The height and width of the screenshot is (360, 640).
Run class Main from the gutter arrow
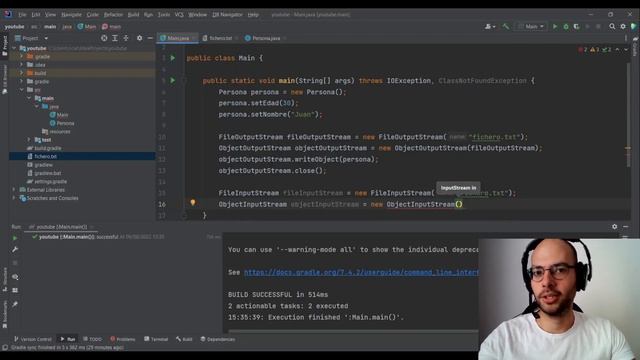[173, 58]
